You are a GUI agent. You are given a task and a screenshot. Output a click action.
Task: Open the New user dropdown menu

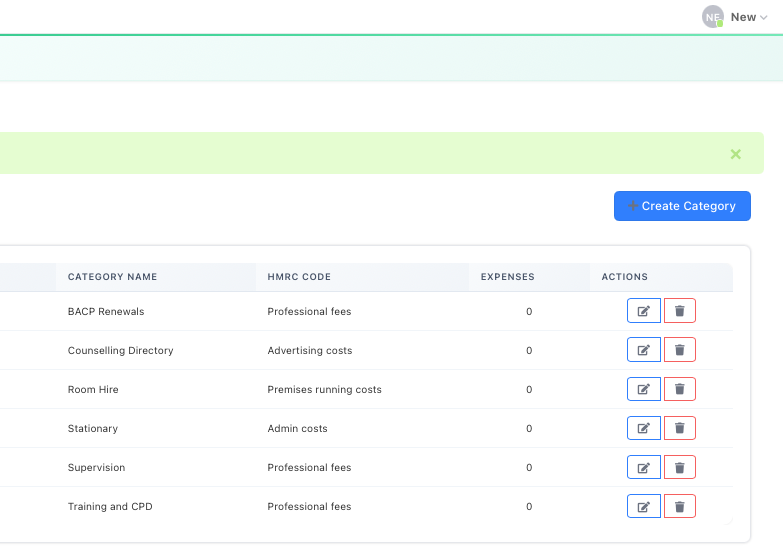pos(749,17)
